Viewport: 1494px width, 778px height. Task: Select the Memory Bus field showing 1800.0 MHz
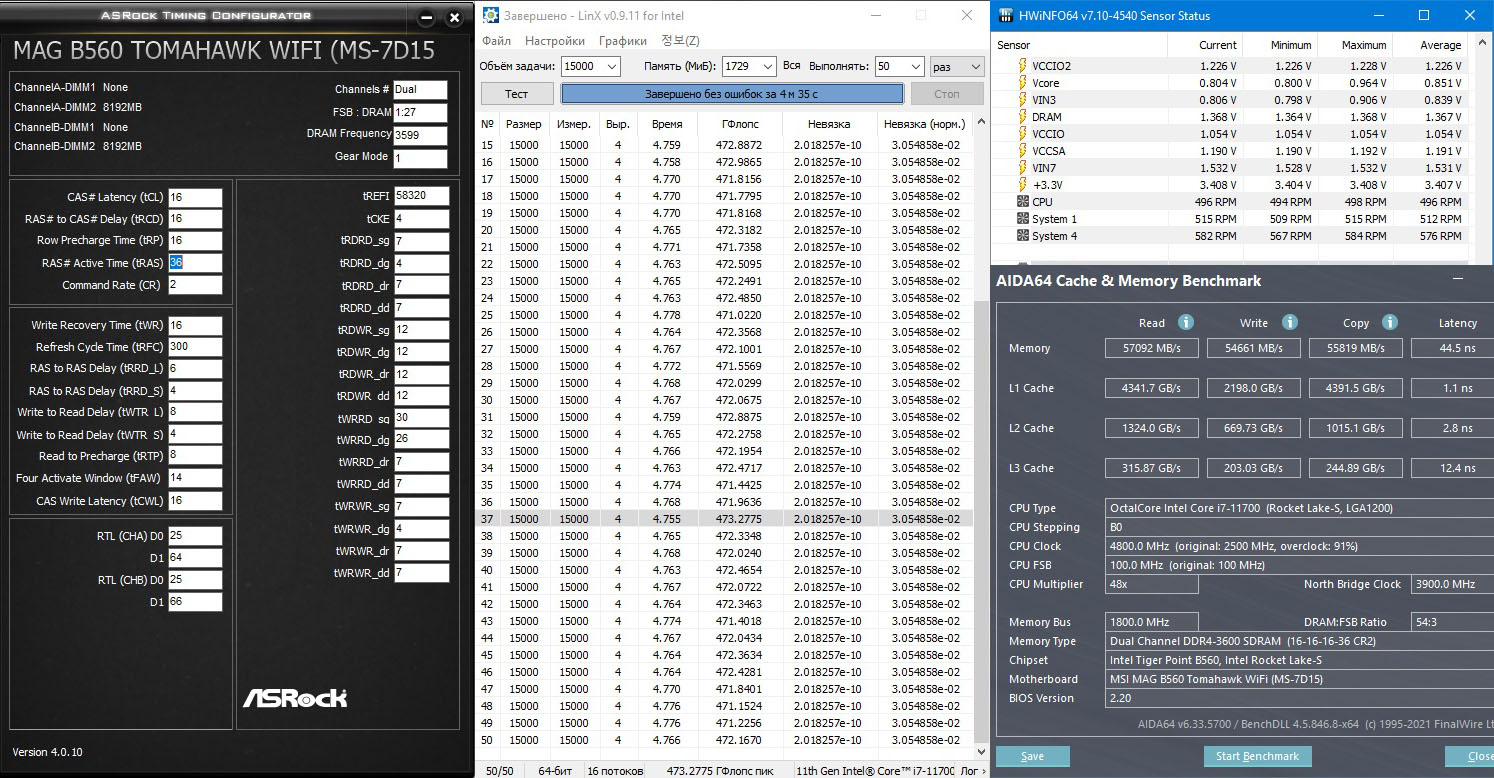[x=1152, y=622]
